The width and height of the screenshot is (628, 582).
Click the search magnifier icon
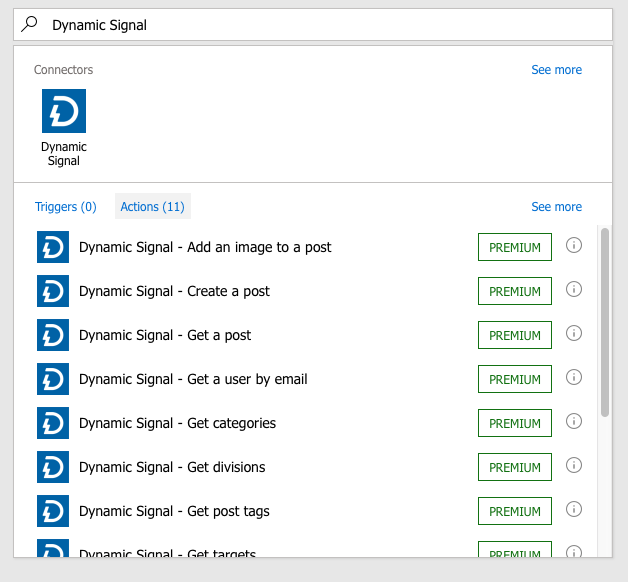(30, 24)
